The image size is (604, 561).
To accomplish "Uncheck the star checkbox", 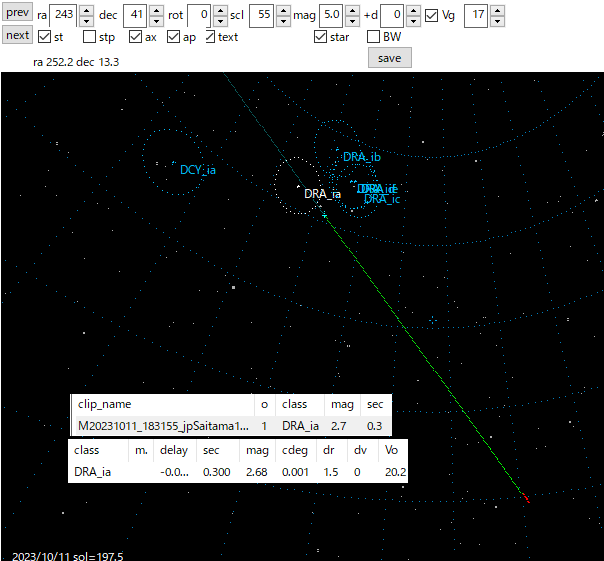I will click(x=320, y=37).
